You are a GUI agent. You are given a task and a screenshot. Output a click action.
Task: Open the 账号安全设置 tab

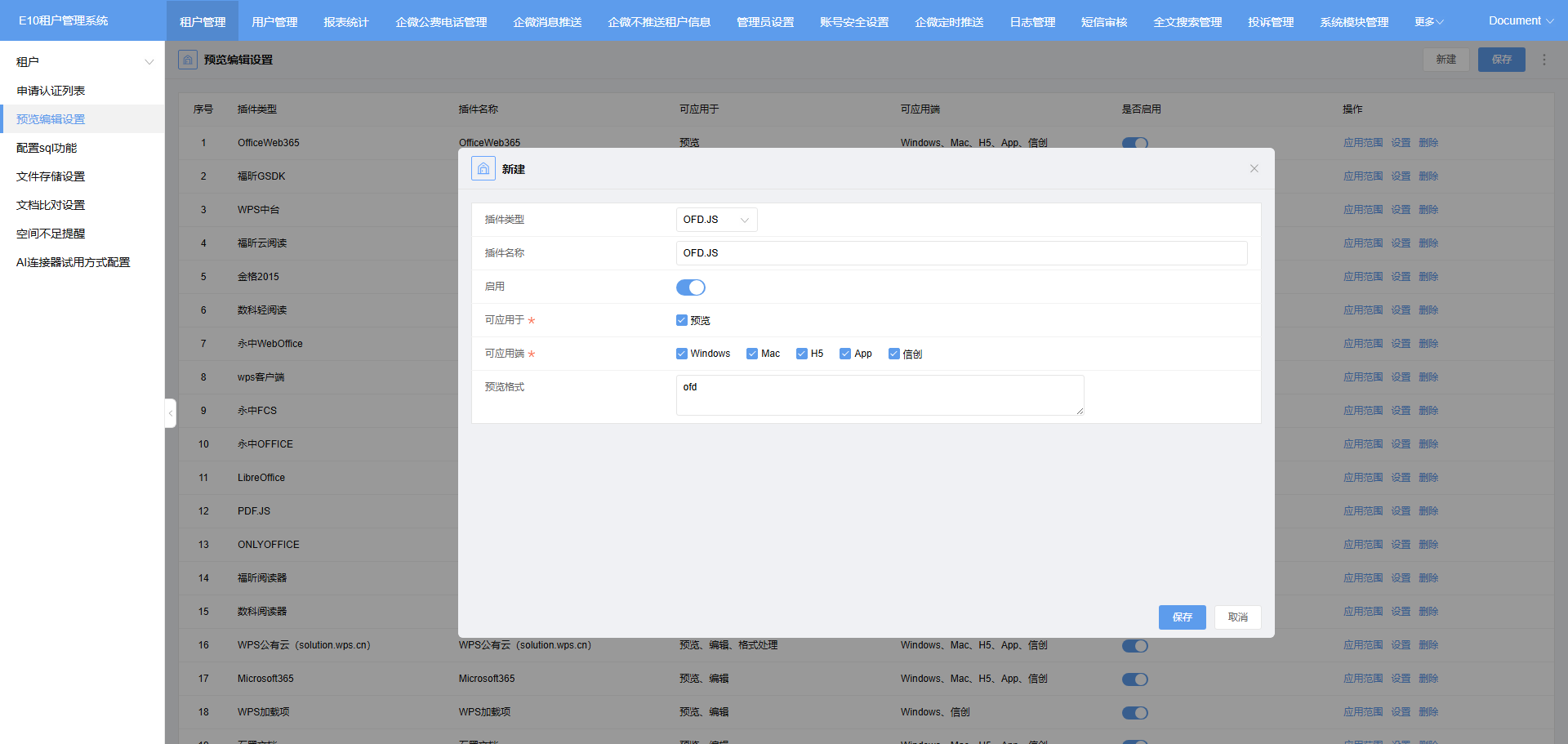[854, 22]
